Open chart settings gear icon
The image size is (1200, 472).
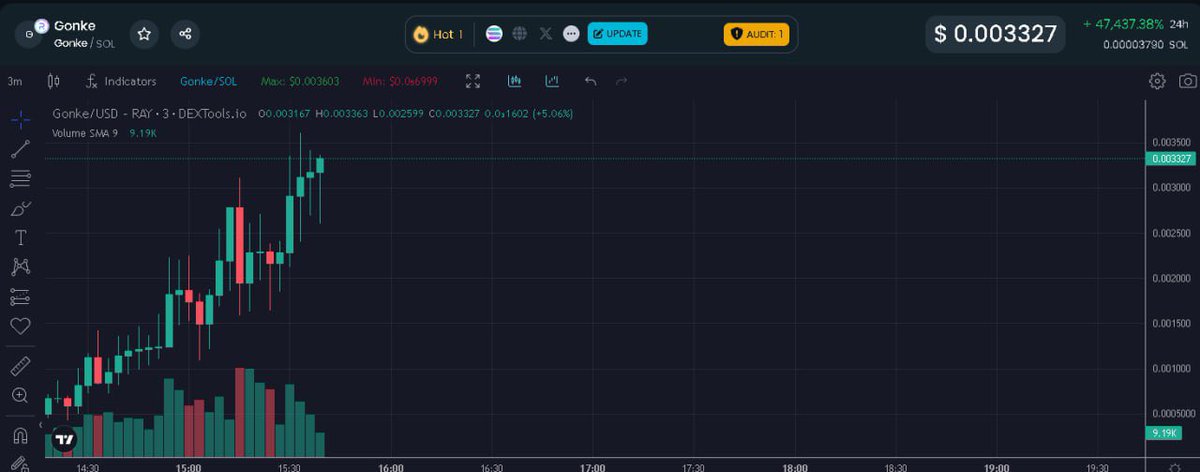pyautogui.click(x=1157, y=81)
